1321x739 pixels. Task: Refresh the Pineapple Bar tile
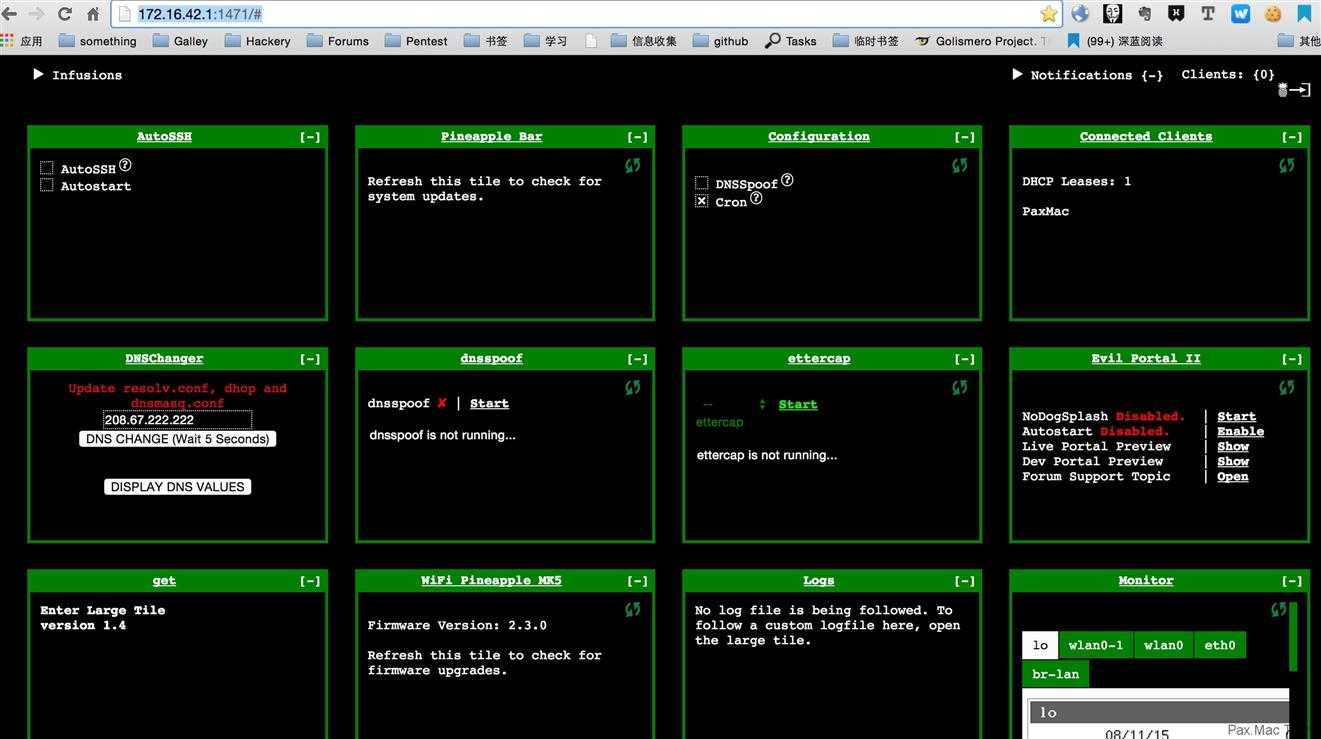click(633, 165)
